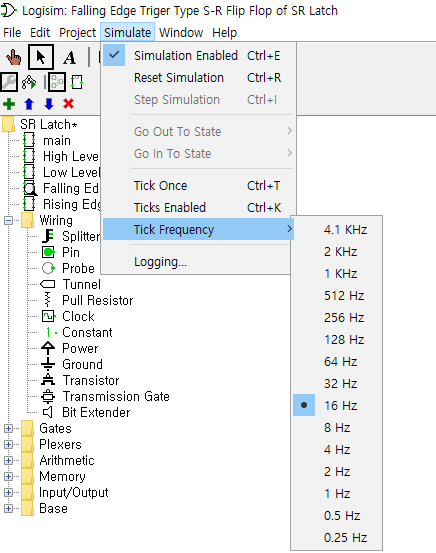Select the Transistor component icon

(48, 380)
